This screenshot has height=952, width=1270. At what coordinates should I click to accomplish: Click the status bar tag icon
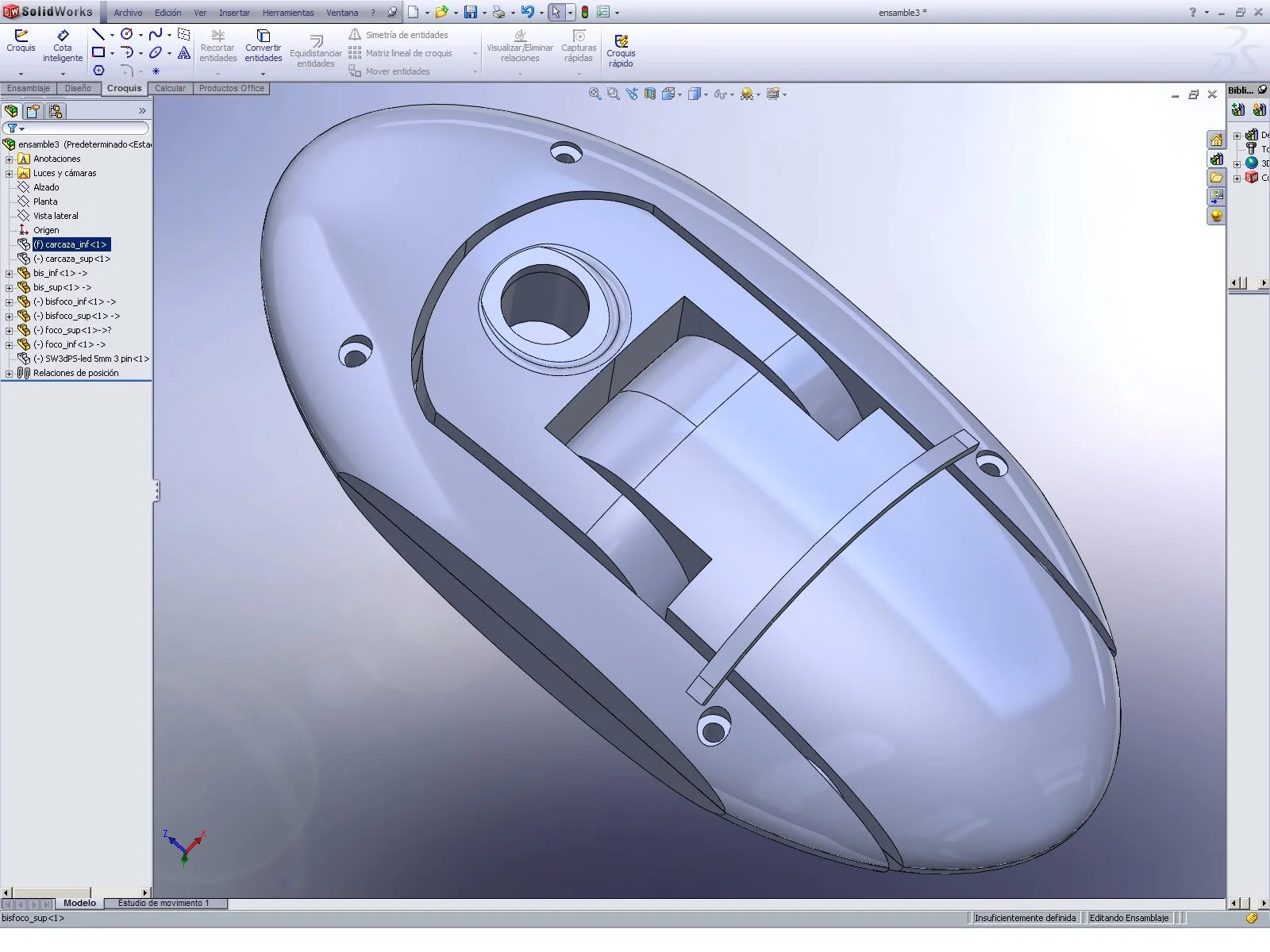[1251, 918]
